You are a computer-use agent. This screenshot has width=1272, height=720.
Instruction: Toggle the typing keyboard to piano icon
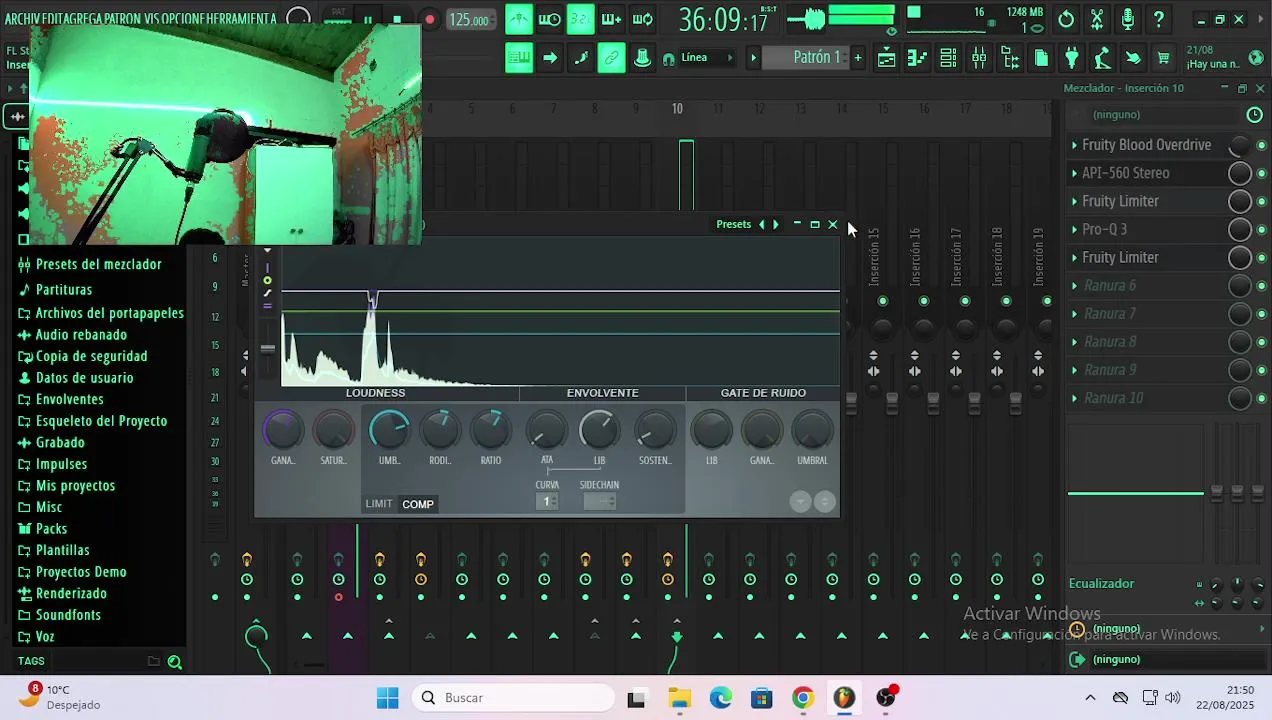(519, 58)
